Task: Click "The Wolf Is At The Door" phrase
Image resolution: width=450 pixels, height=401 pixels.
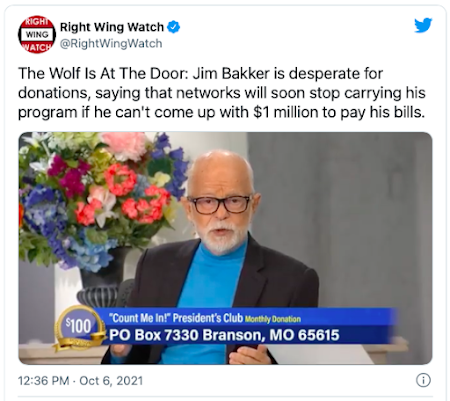Action: pyautogui.click(x=103, y=74)
